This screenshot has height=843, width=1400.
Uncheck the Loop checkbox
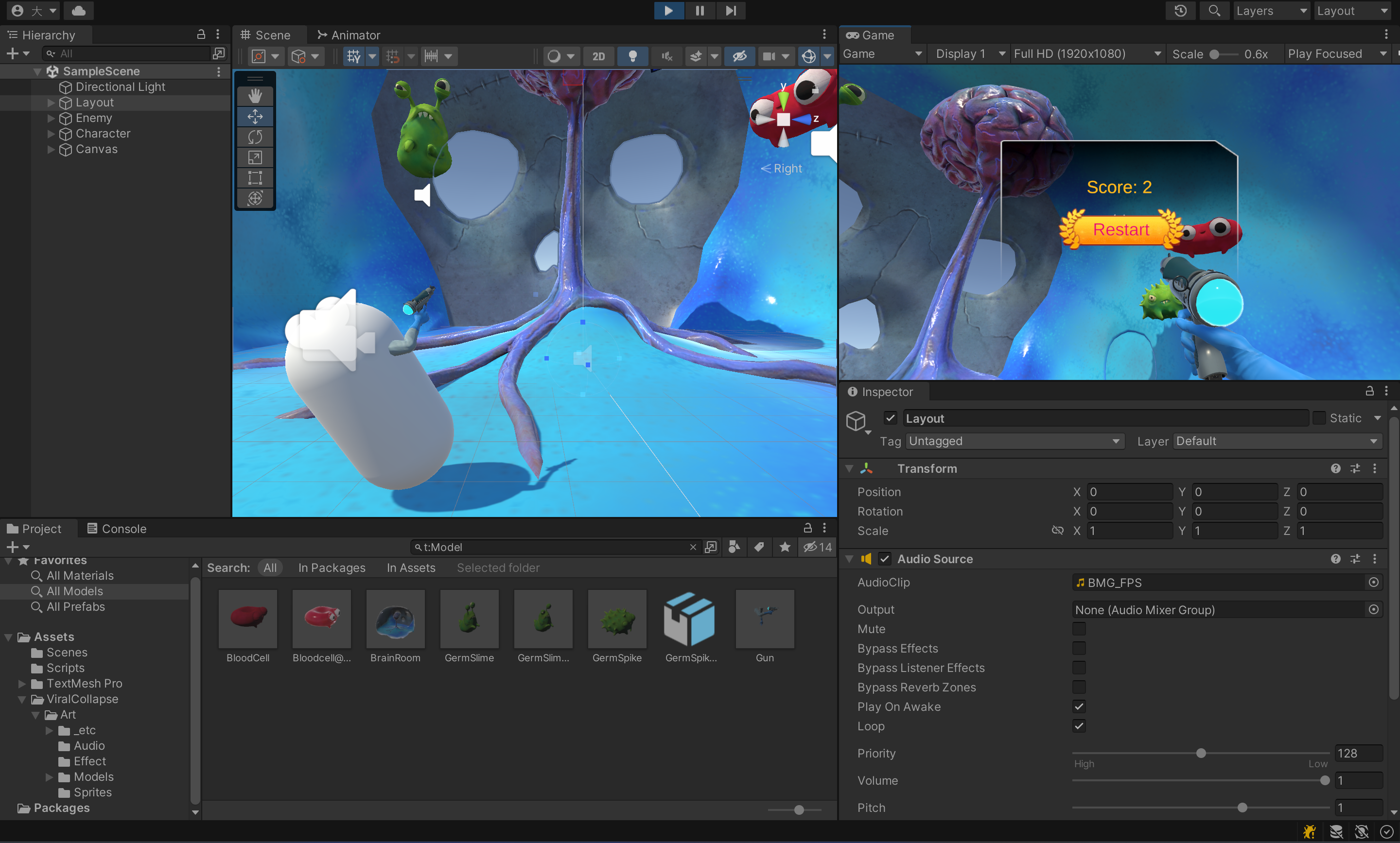pyautogui.click(x=1078, y=725)
